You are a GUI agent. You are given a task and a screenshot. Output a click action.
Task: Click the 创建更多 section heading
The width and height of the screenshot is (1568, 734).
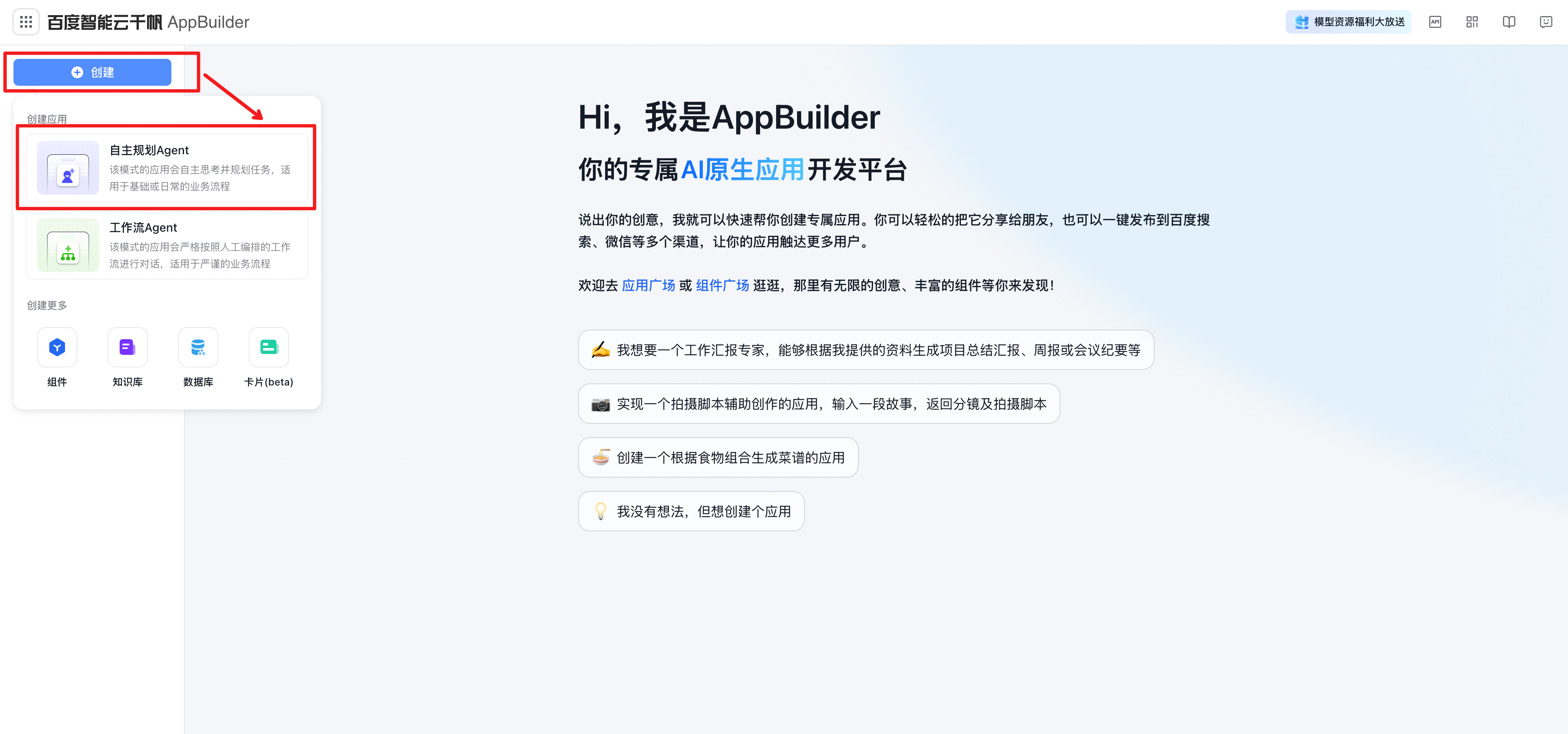[47, 305]
